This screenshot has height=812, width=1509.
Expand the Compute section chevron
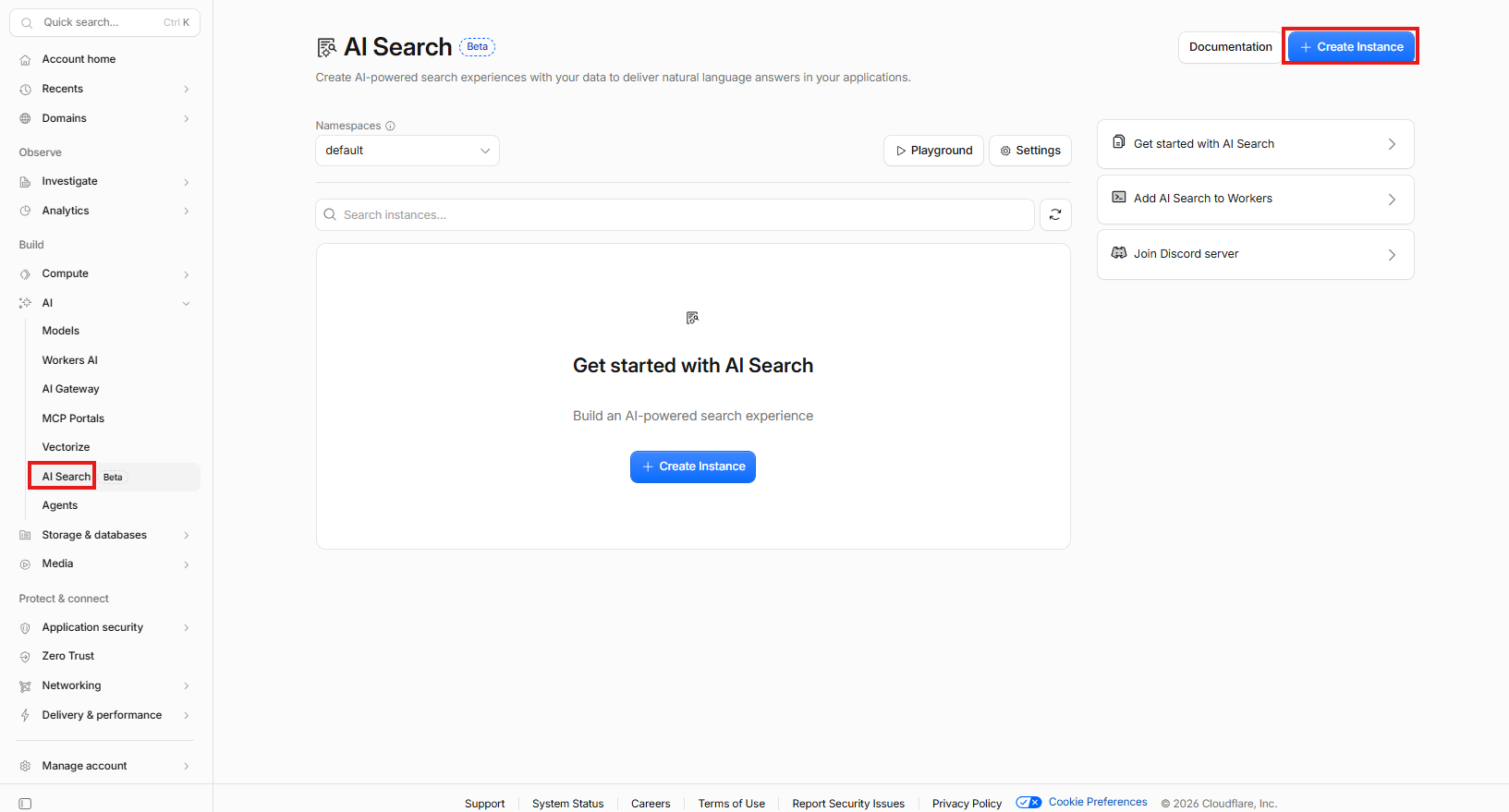(x=187, y=274)
